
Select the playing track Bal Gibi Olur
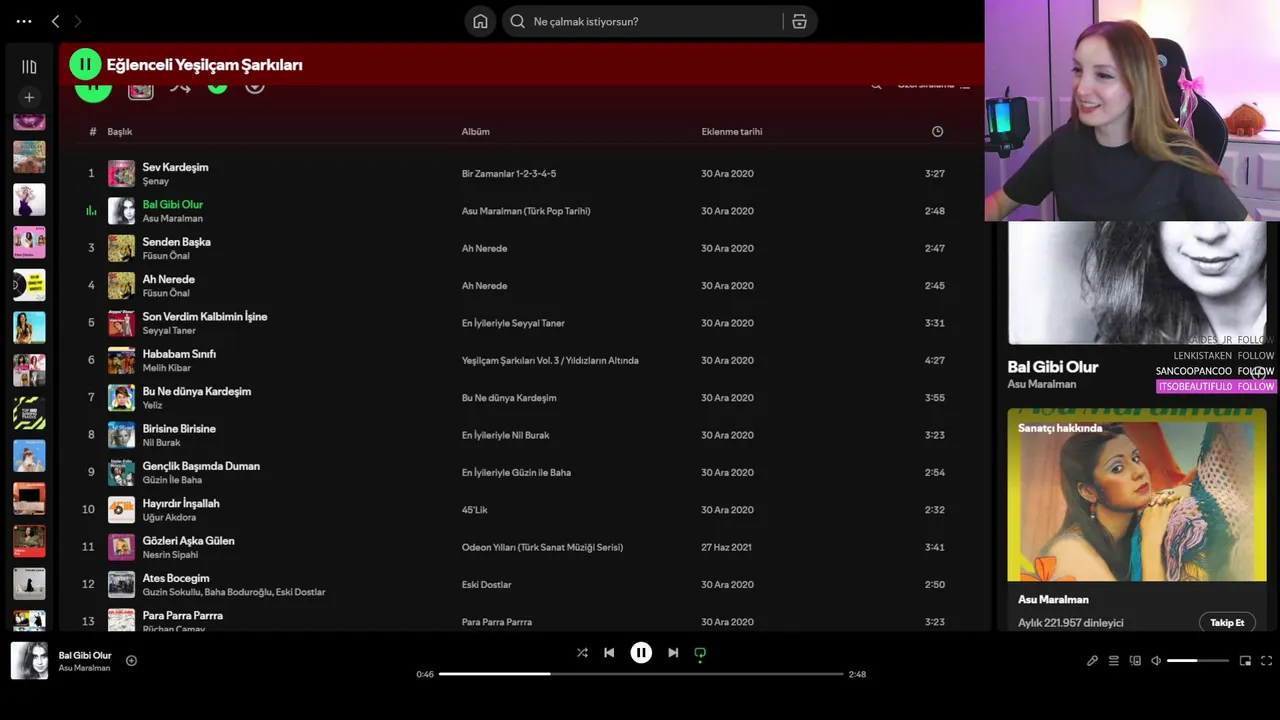pos(172,204)
